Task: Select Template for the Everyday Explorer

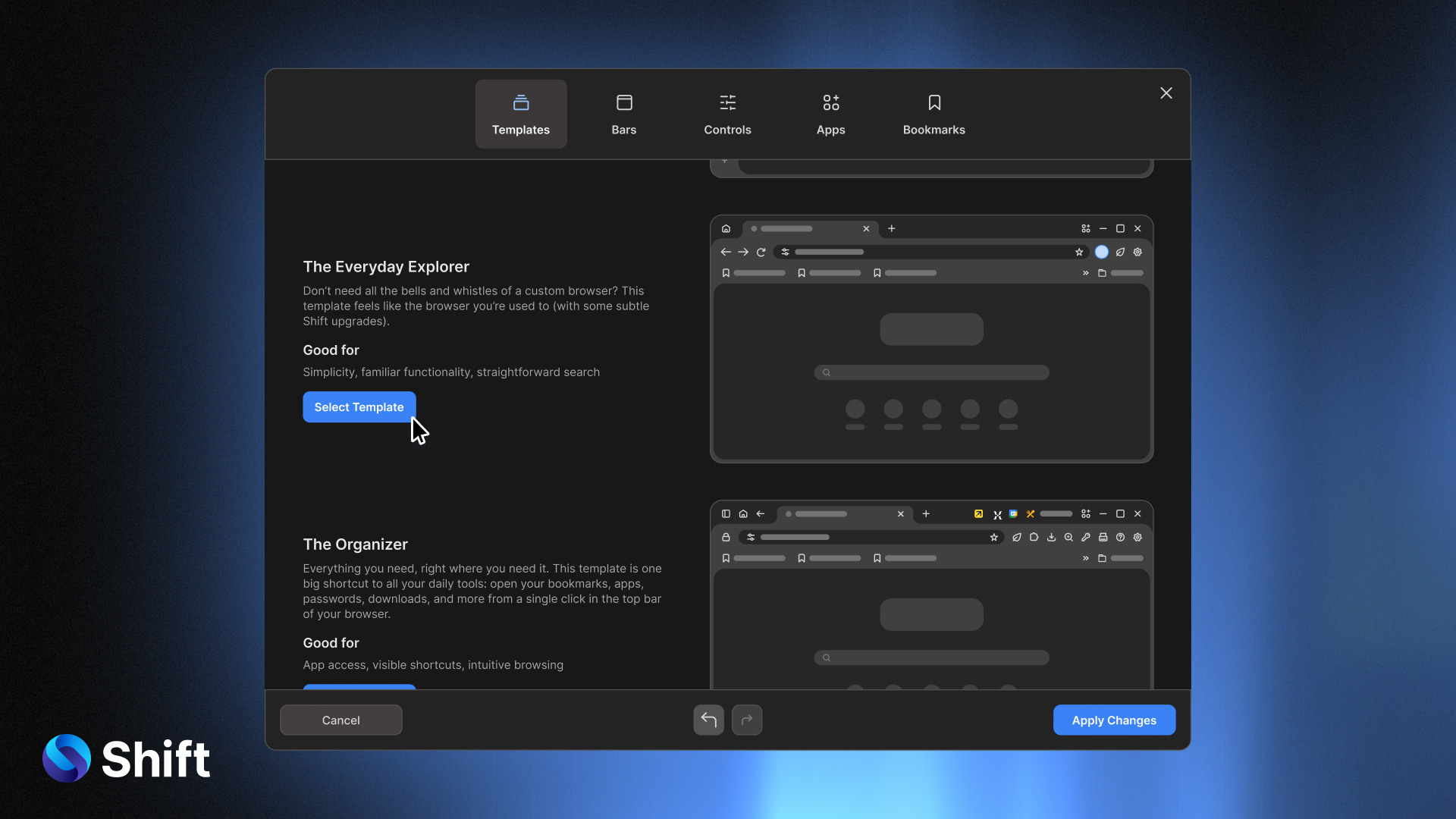Action: click(359, 407)
